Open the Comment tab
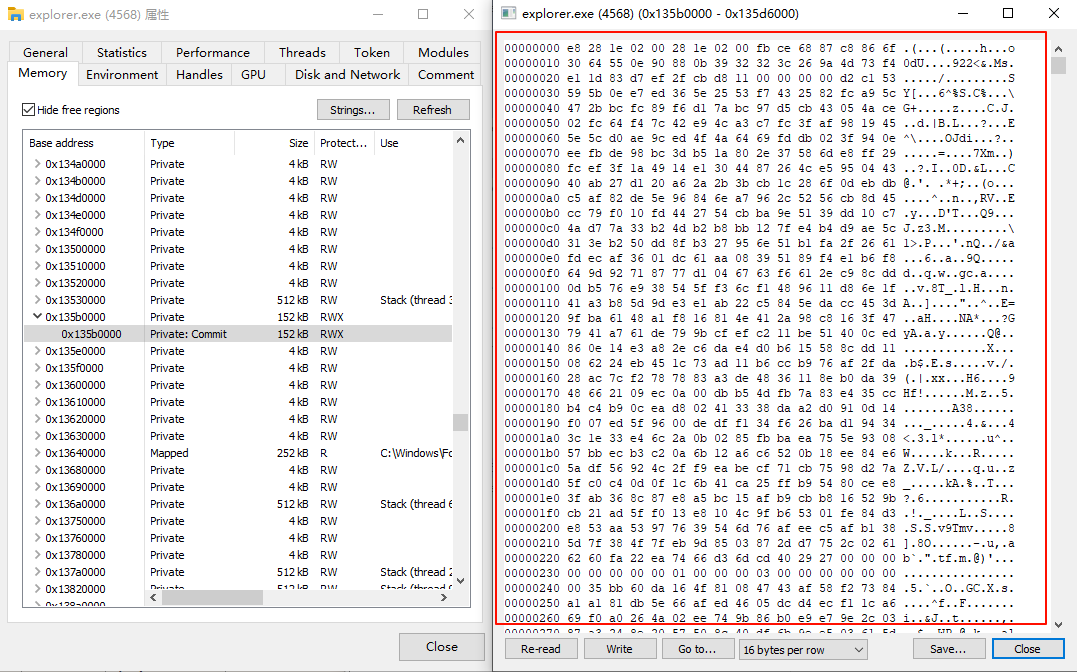This screenshot has height=672, width=1077. point(446,74)
